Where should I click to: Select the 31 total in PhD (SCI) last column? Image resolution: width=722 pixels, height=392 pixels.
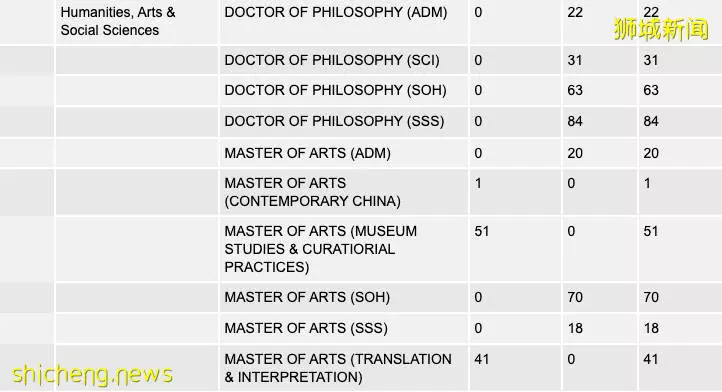tap(651, 60)
